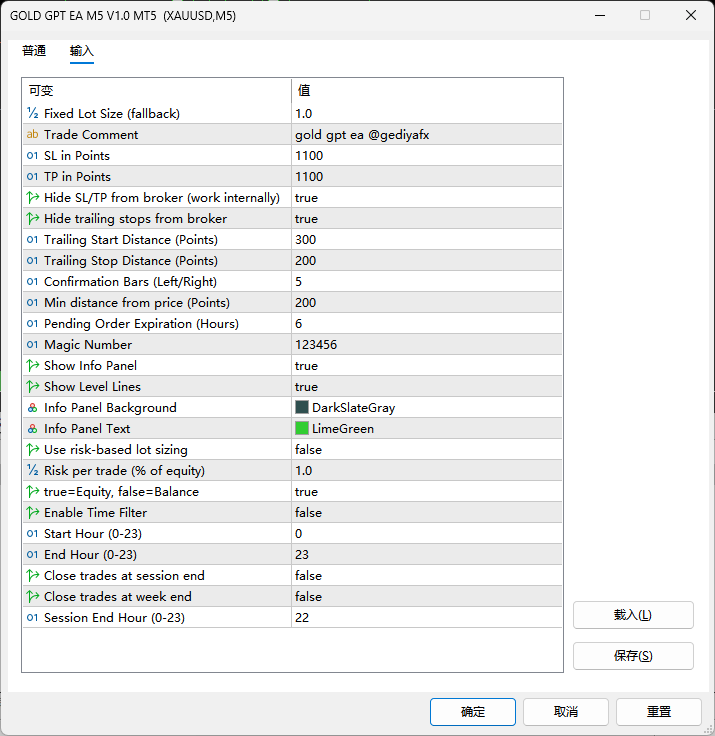Click the 取消 button
715x736 pixels.
coord(566,712)
